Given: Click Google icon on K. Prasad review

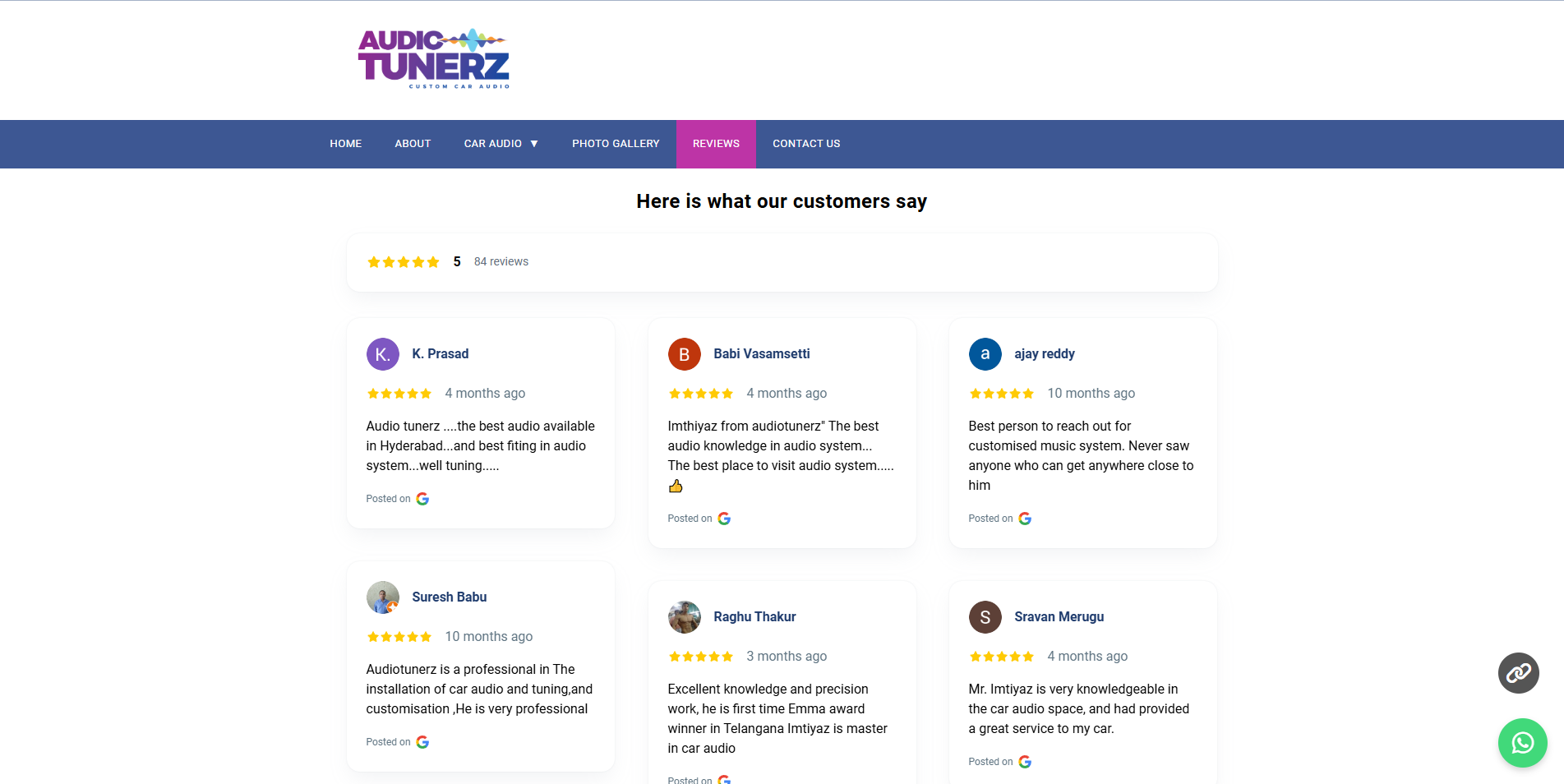Looking at the screenshot, I should (x=422, y=499).
